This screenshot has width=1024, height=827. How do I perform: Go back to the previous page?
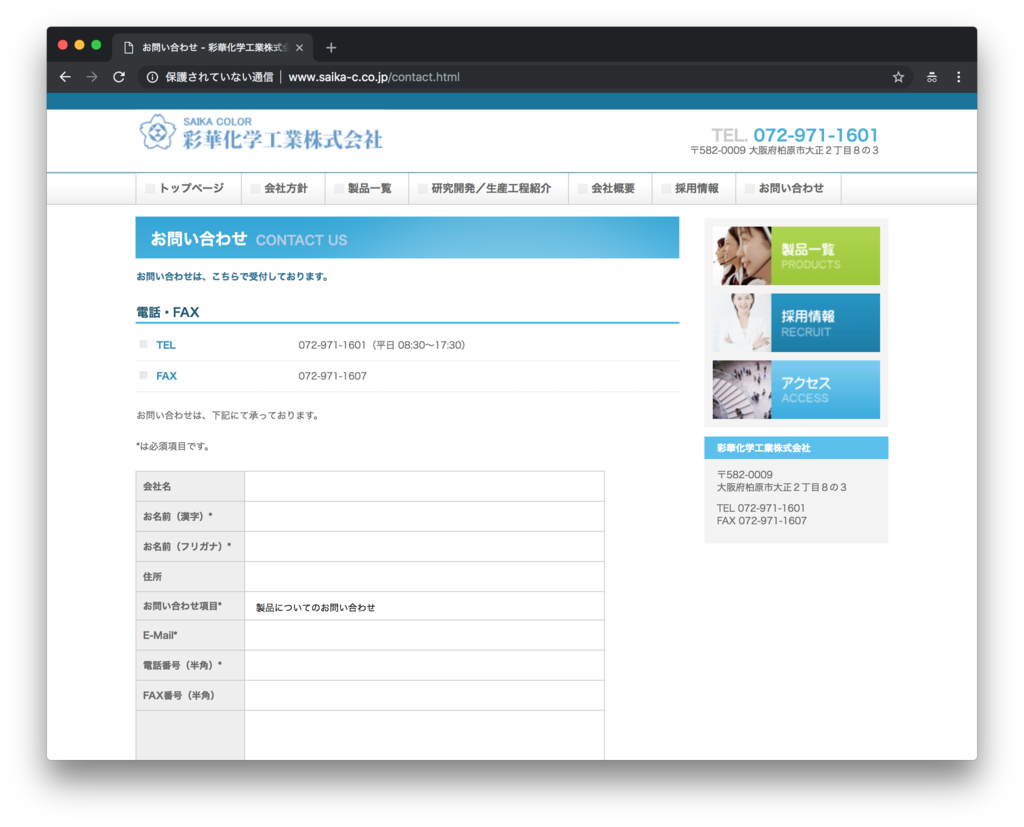pyautogui.click(x=65, y=77)
